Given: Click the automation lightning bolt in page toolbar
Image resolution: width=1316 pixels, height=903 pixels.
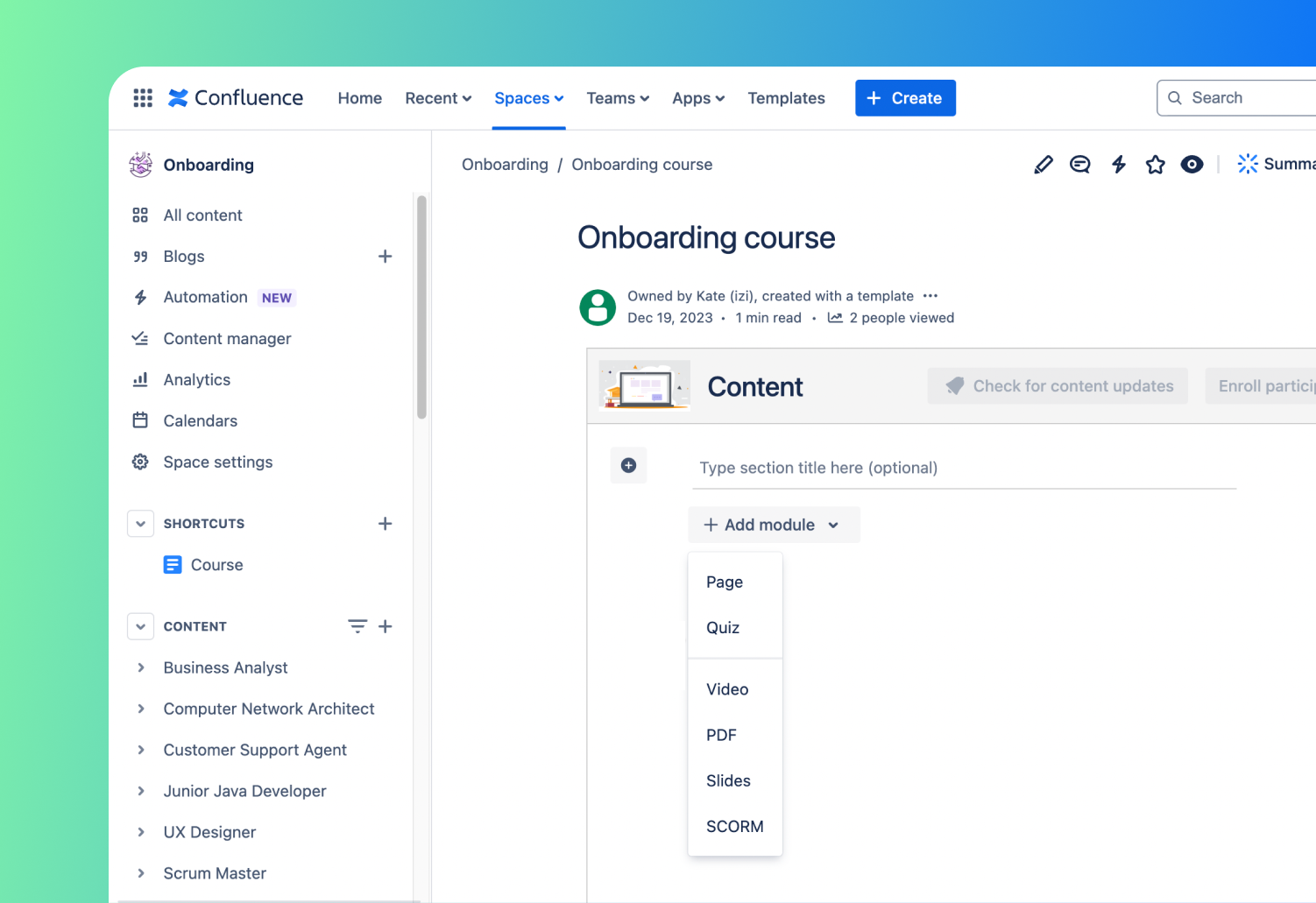Looking at the screenshot, I should point(1118,165).
